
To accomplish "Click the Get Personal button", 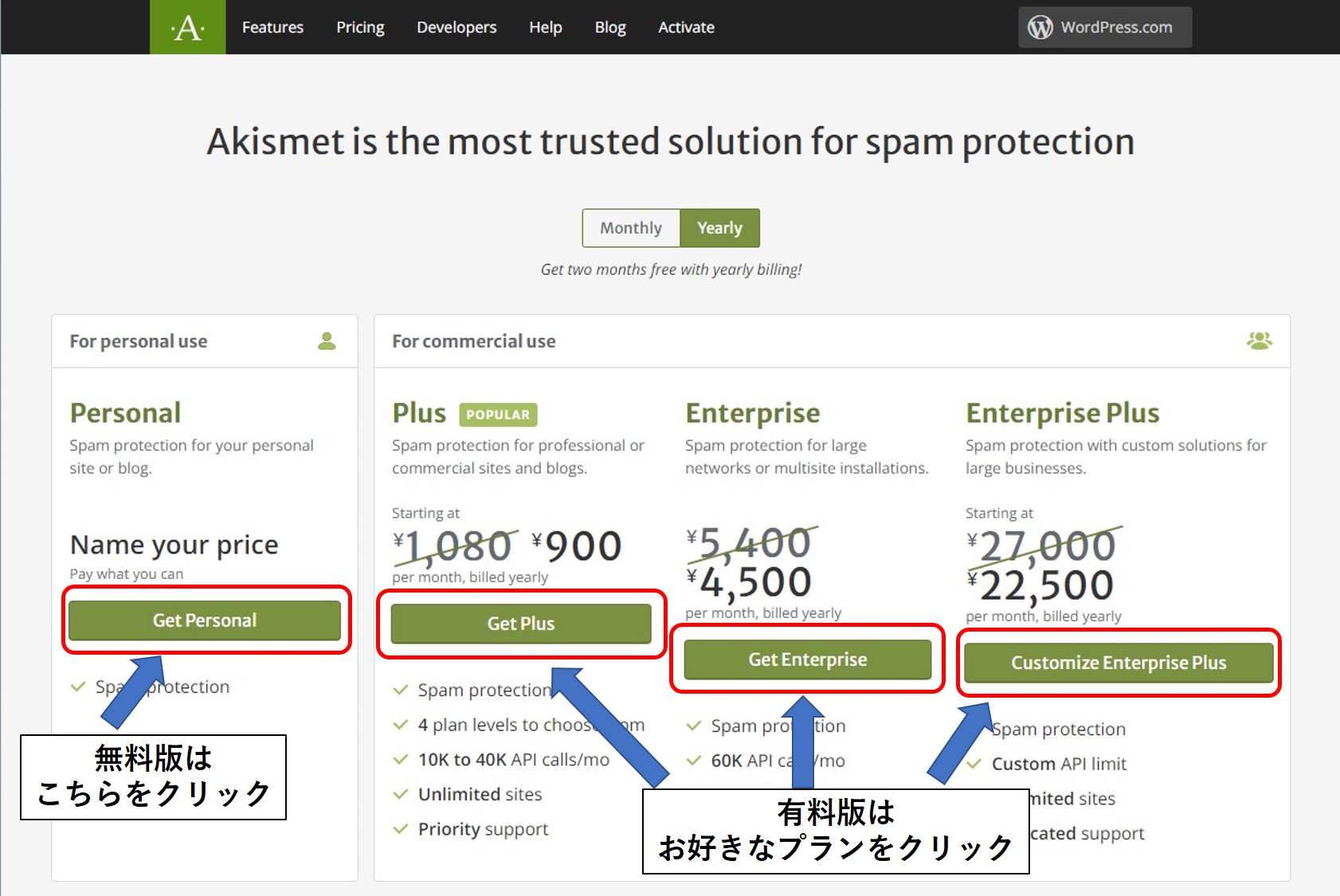I will [x=205, y=620].
